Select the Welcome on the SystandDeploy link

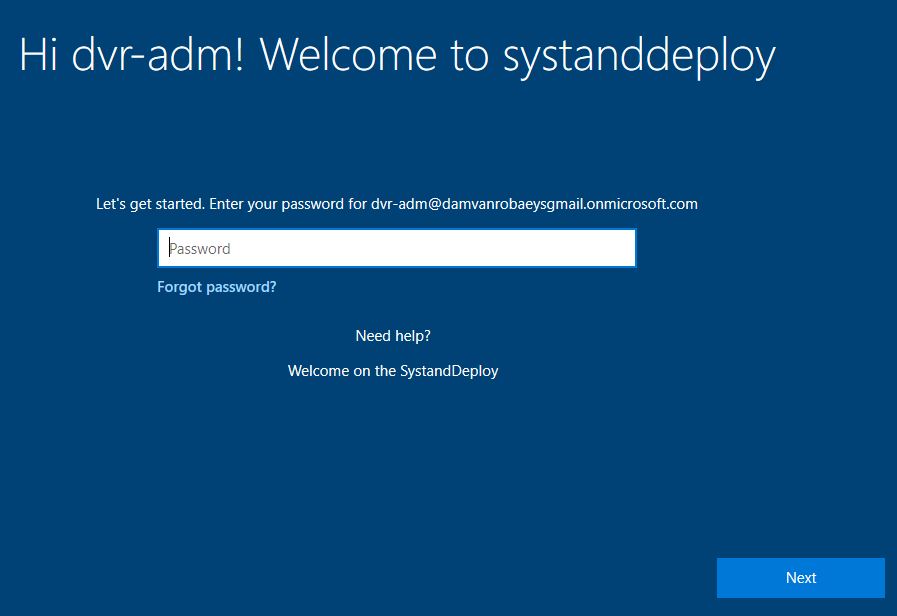click(x=393, y=370)
